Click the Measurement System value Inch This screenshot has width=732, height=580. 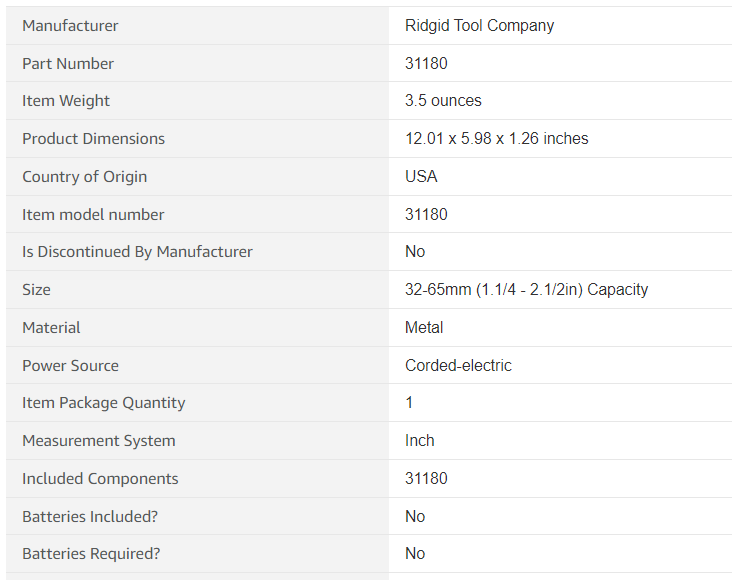click(420, 440)
